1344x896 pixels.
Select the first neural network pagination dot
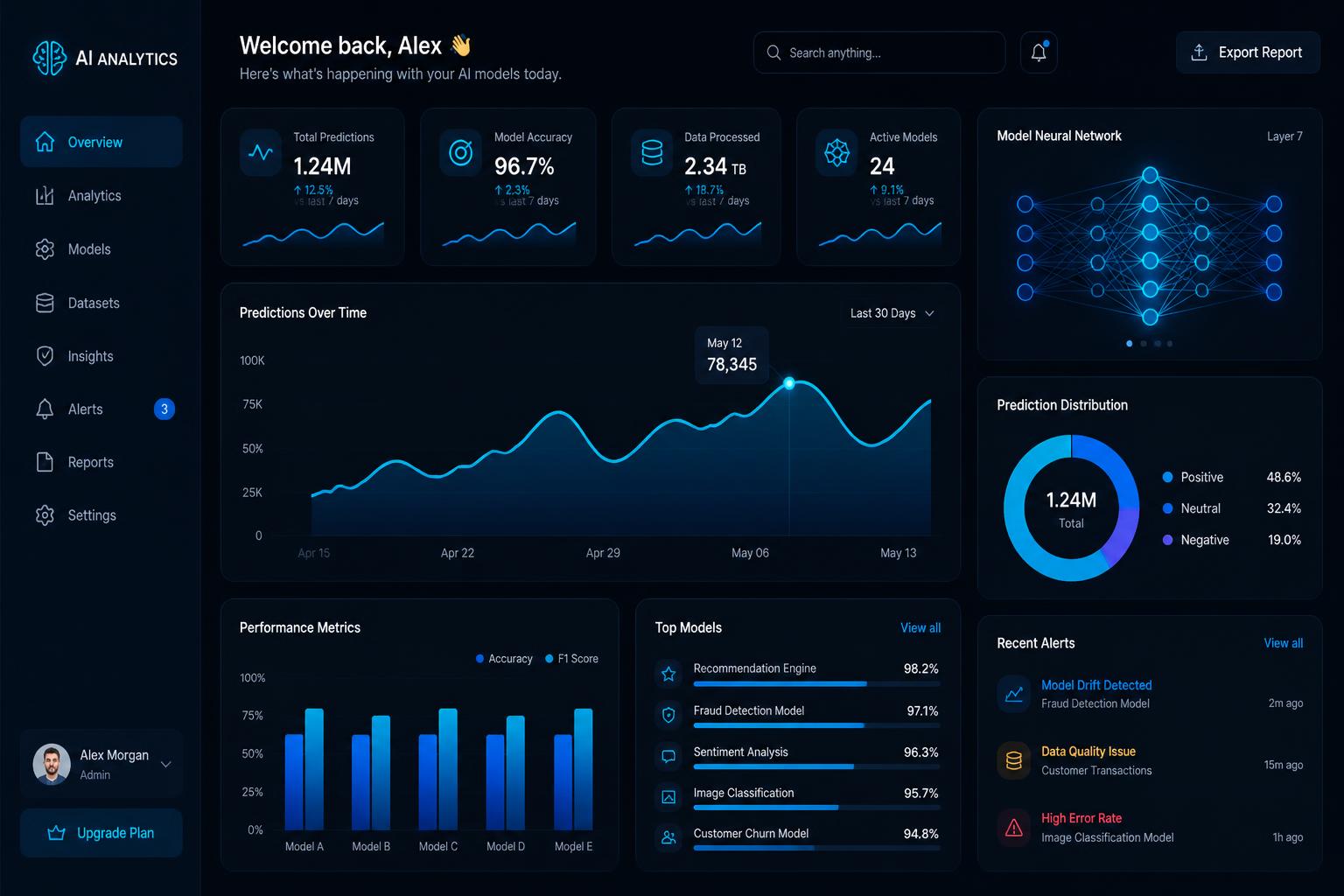pos(1130,344)
